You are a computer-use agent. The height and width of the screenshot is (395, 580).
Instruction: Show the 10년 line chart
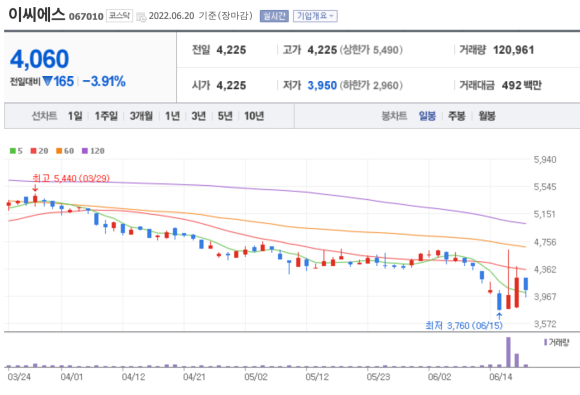tap(254, 116)
